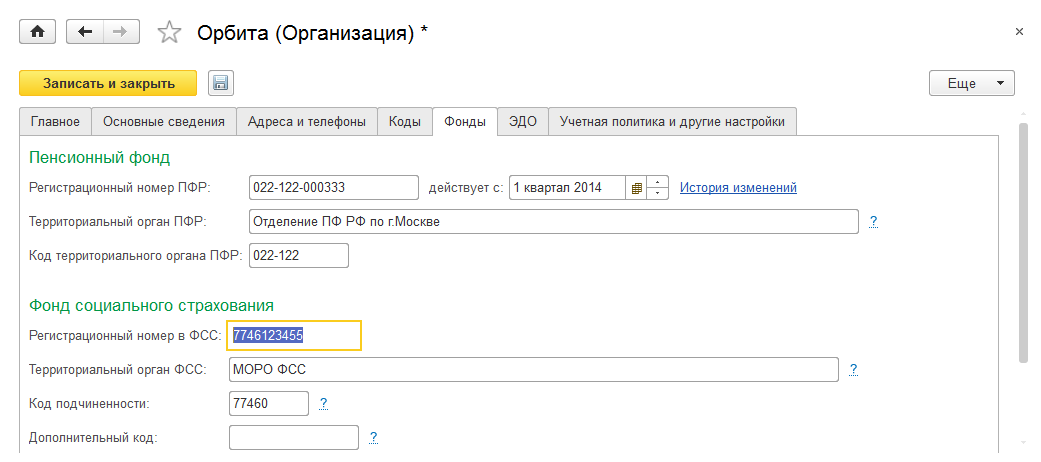Open the История изменений link
This screenshot has width=1041, height=462.
738,188
